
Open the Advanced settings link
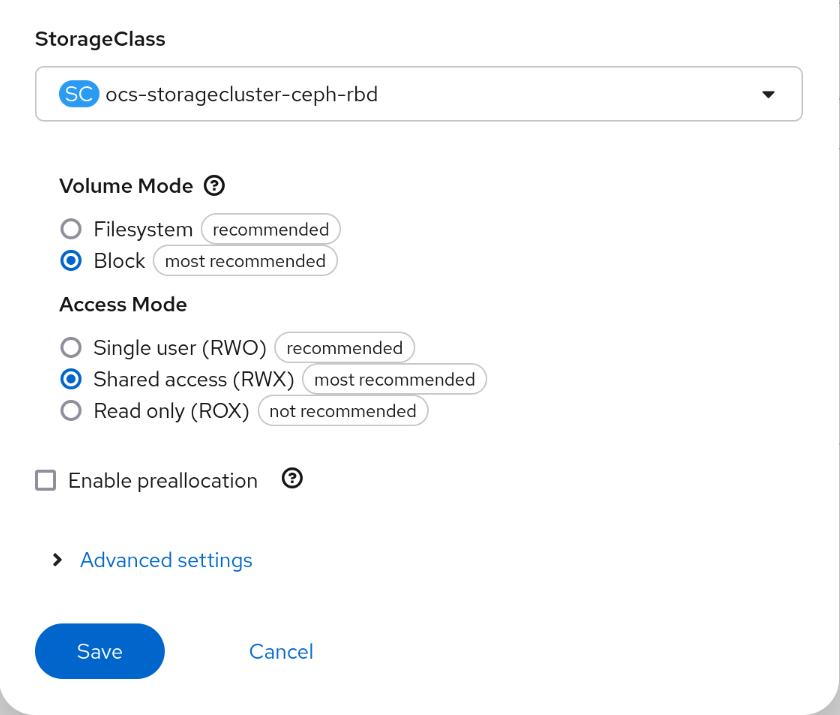click(x=166, y=560)
